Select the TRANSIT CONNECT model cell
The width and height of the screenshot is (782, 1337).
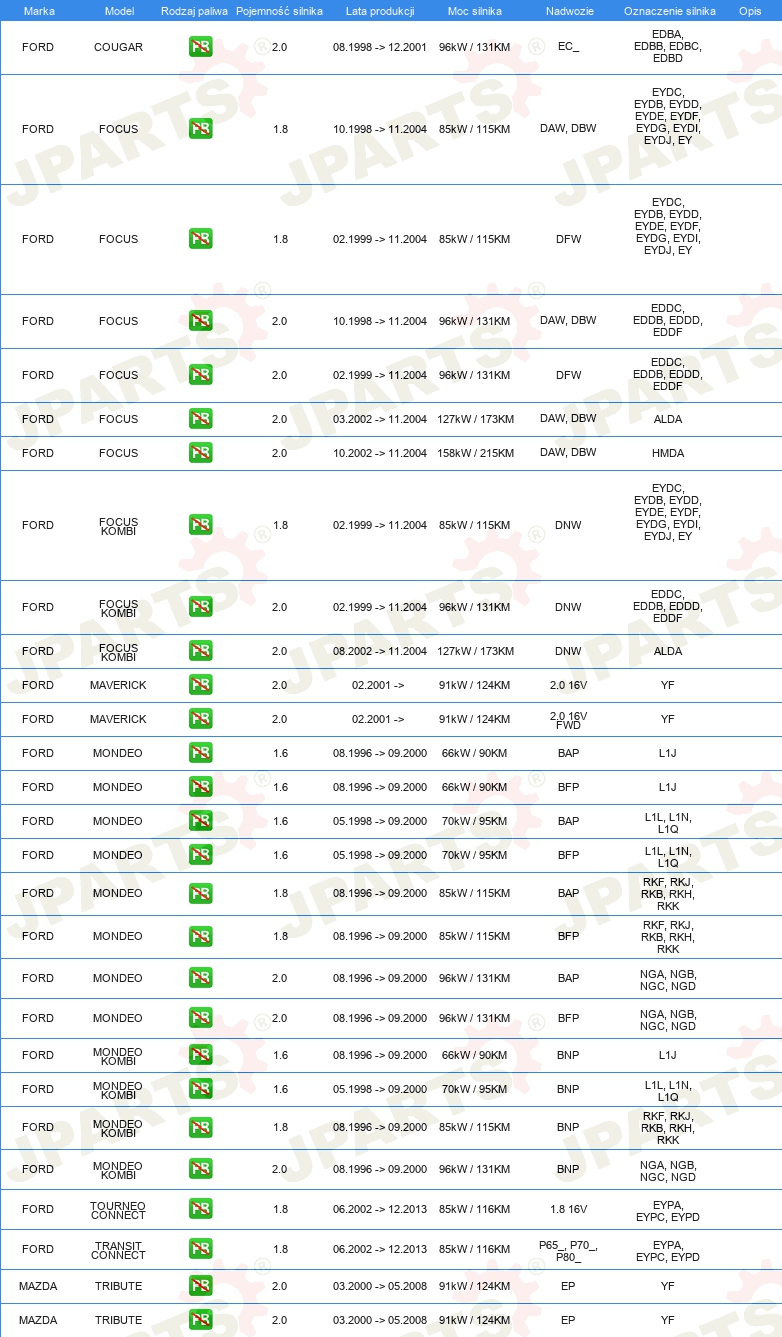tap(118, 1249)
